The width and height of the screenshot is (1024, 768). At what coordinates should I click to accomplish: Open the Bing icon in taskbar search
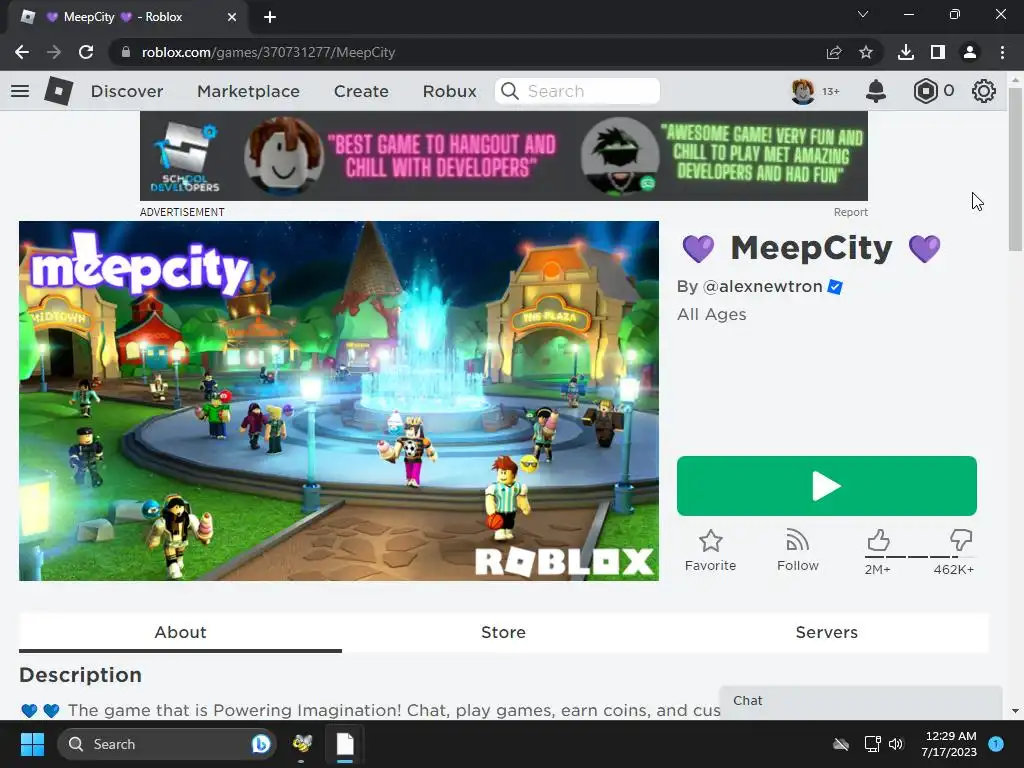click(261, 744)
